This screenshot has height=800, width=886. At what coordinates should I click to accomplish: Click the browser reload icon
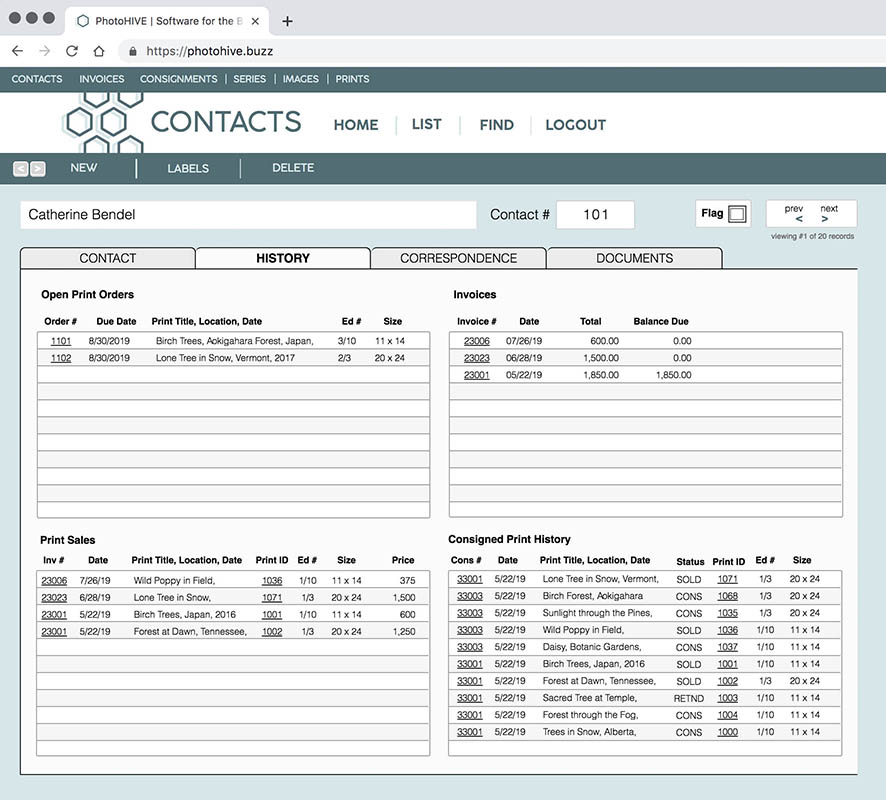pyautogui.click(x=72, y=51)
